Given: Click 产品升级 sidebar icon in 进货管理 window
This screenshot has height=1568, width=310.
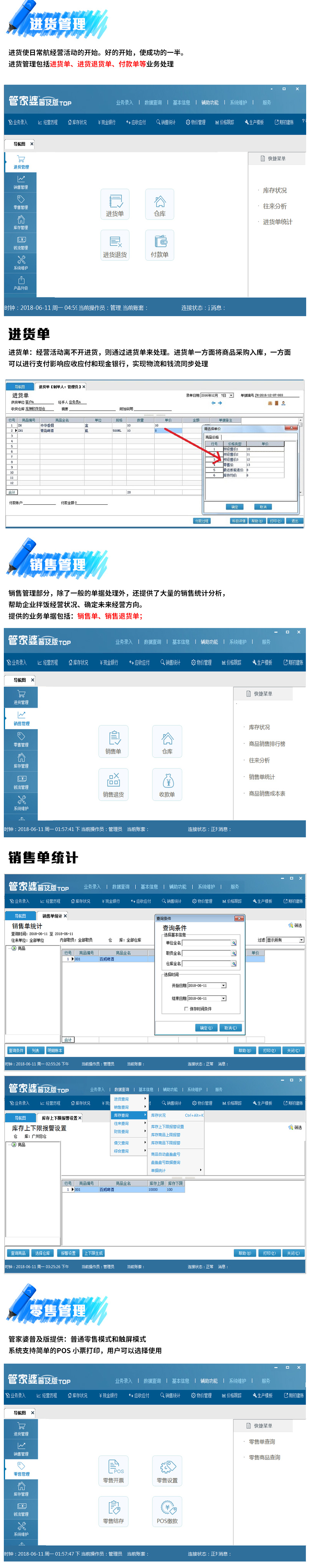Looking at the screenshot, I should pos(21,283).
